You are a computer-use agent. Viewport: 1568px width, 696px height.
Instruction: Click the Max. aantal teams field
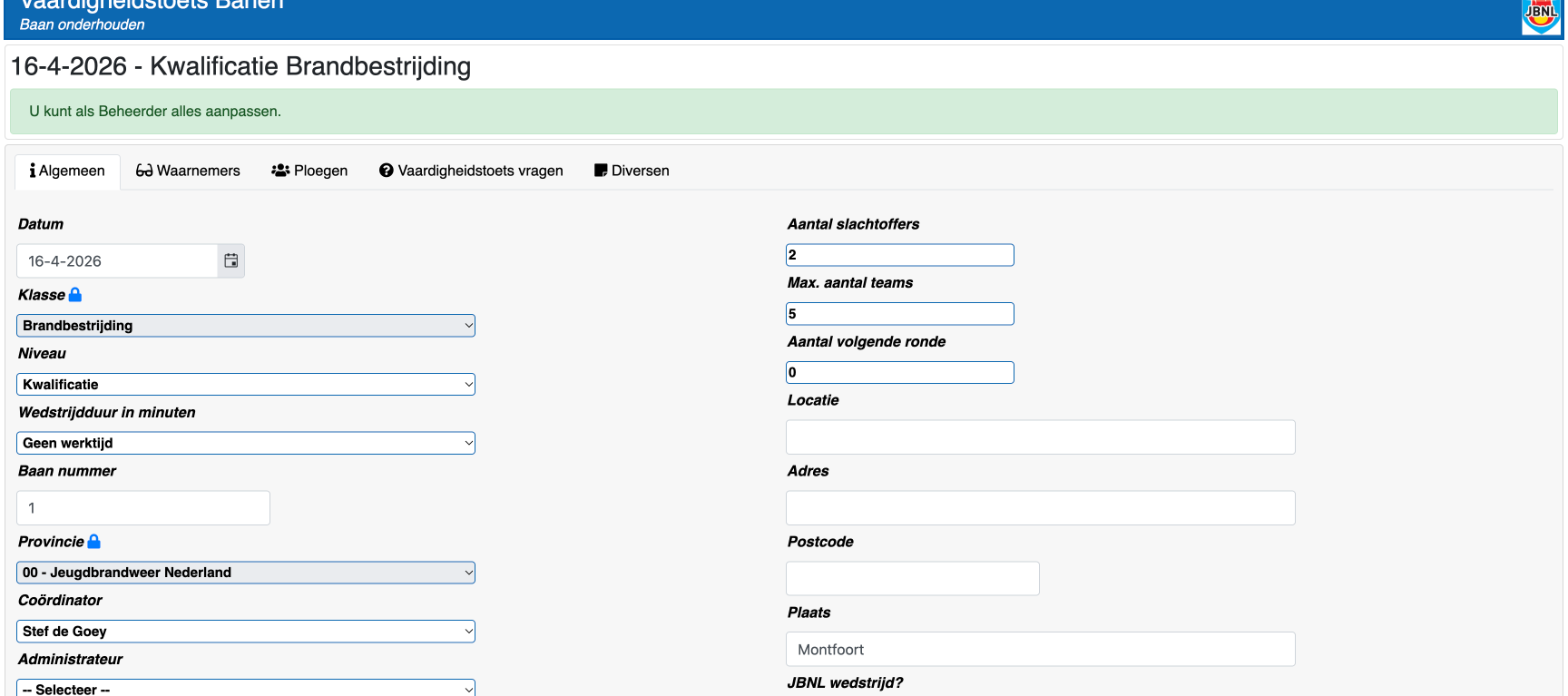coord(900,314)
